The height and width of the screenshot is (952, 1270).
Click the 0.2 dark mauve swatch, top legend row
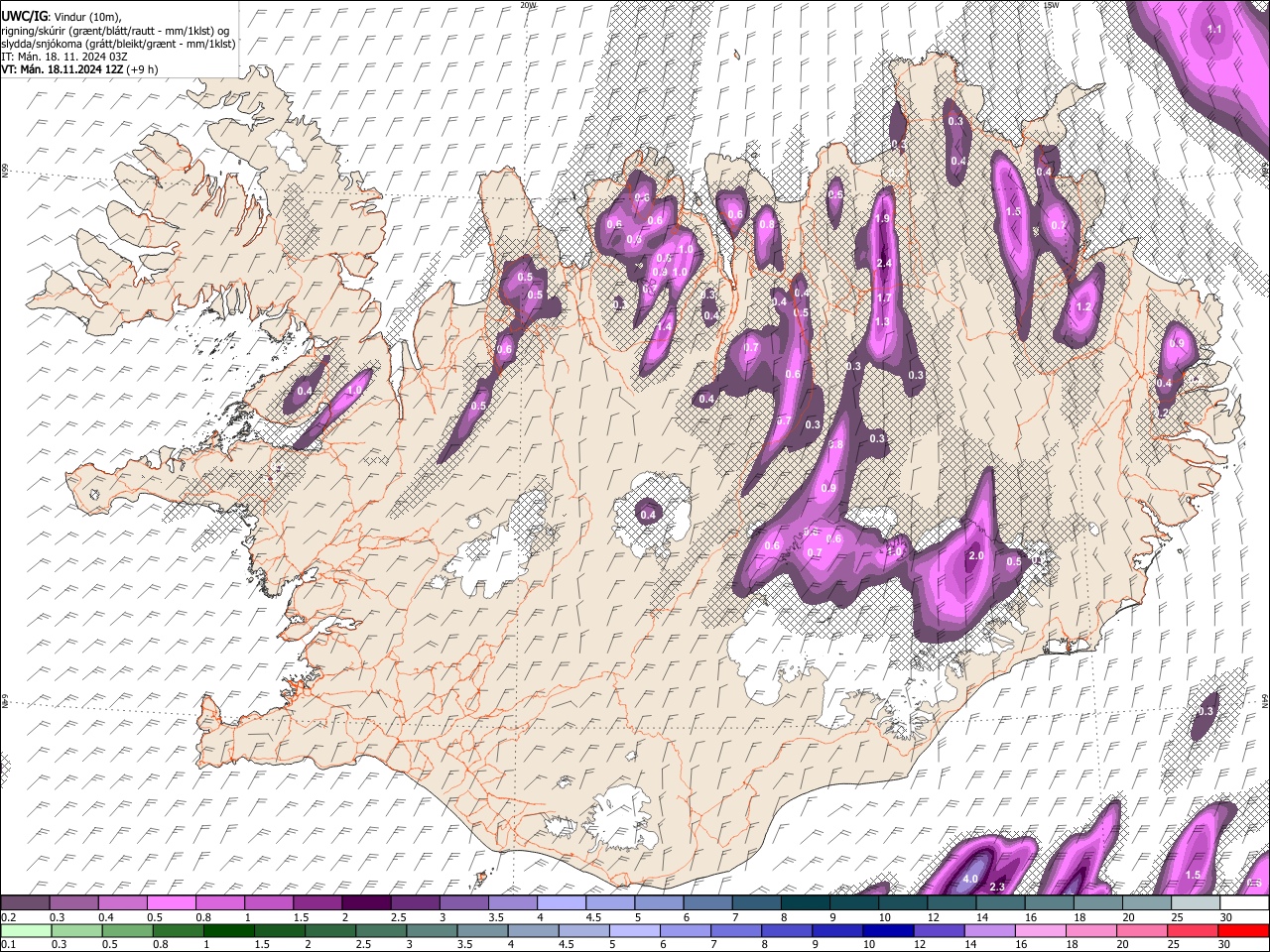click(x=25, y=903)
